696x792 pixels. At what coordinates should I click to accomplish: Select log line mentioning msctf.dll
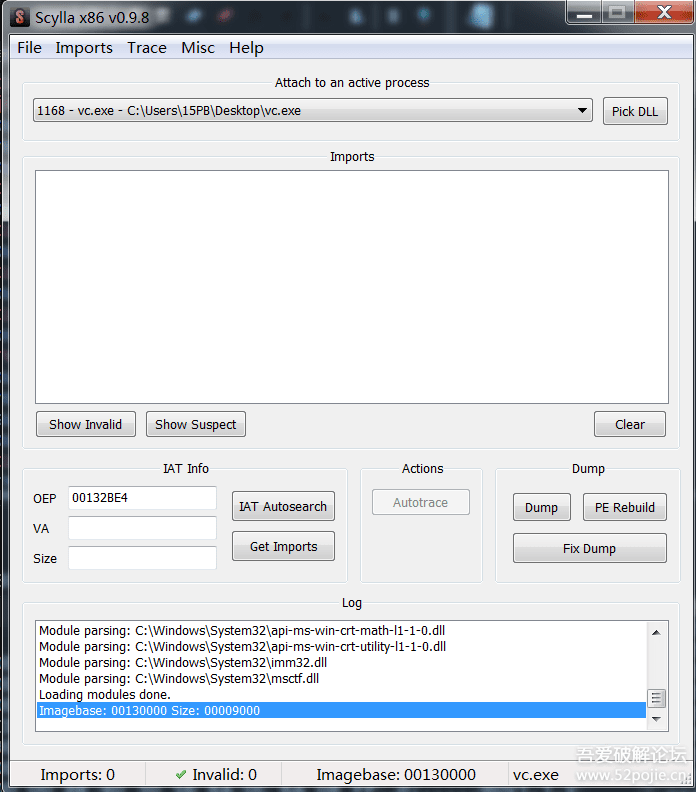341,678
